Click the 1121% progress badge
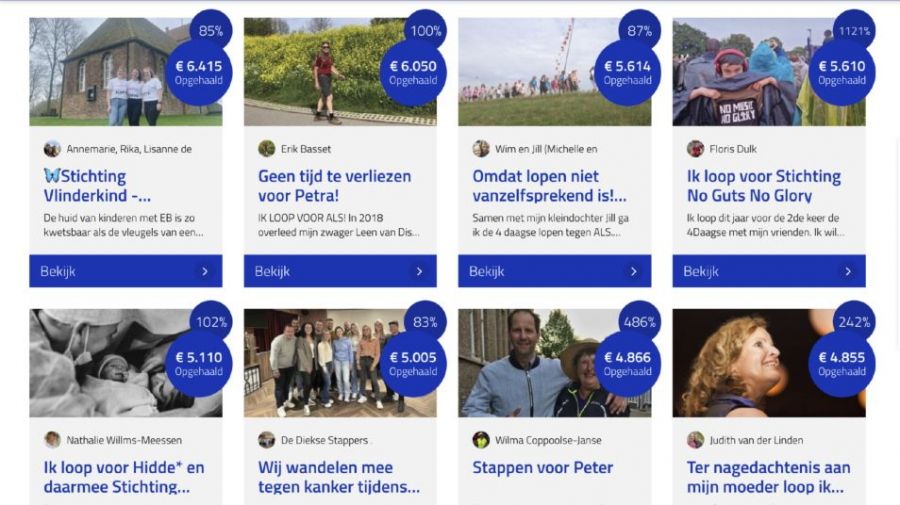 click(854, 31)
